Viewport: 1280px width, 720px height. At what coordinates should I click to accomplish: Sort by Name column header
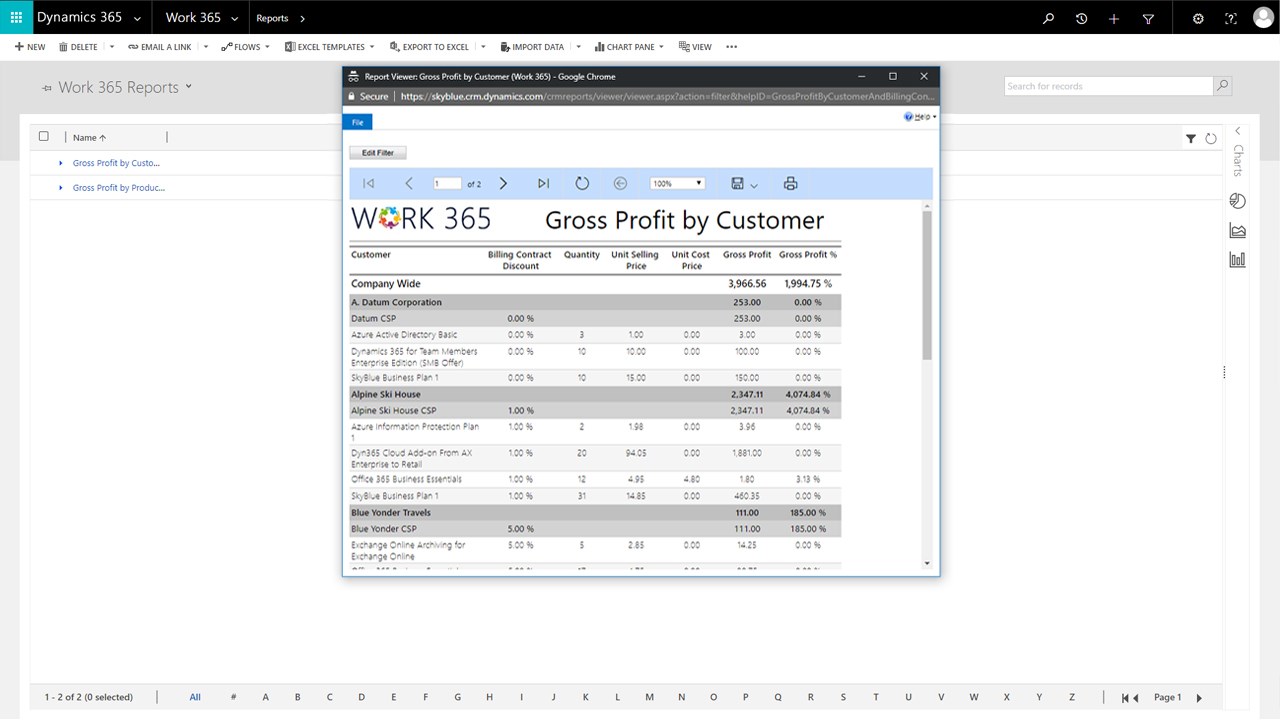89,138
